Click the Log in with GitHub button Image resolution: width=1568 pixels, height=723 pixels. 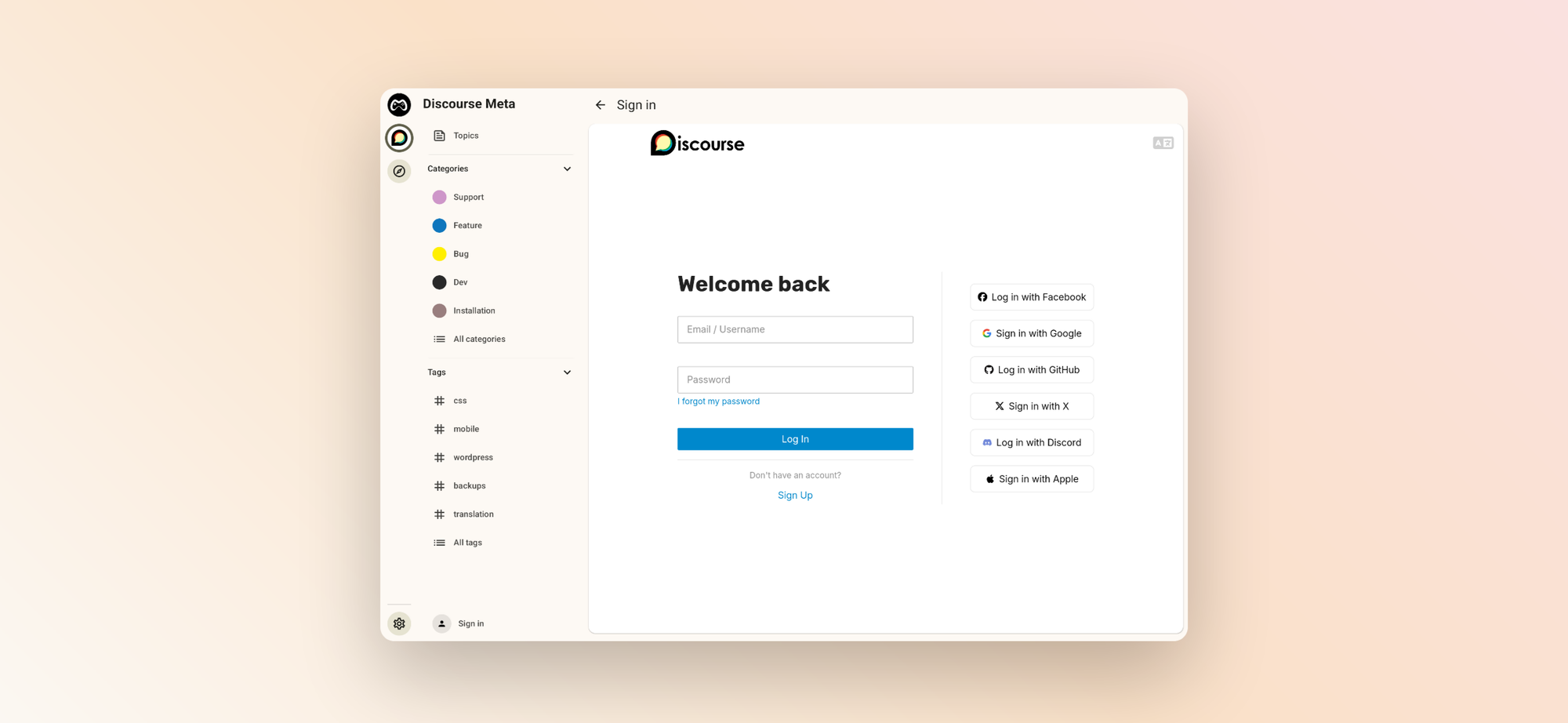1031,369
